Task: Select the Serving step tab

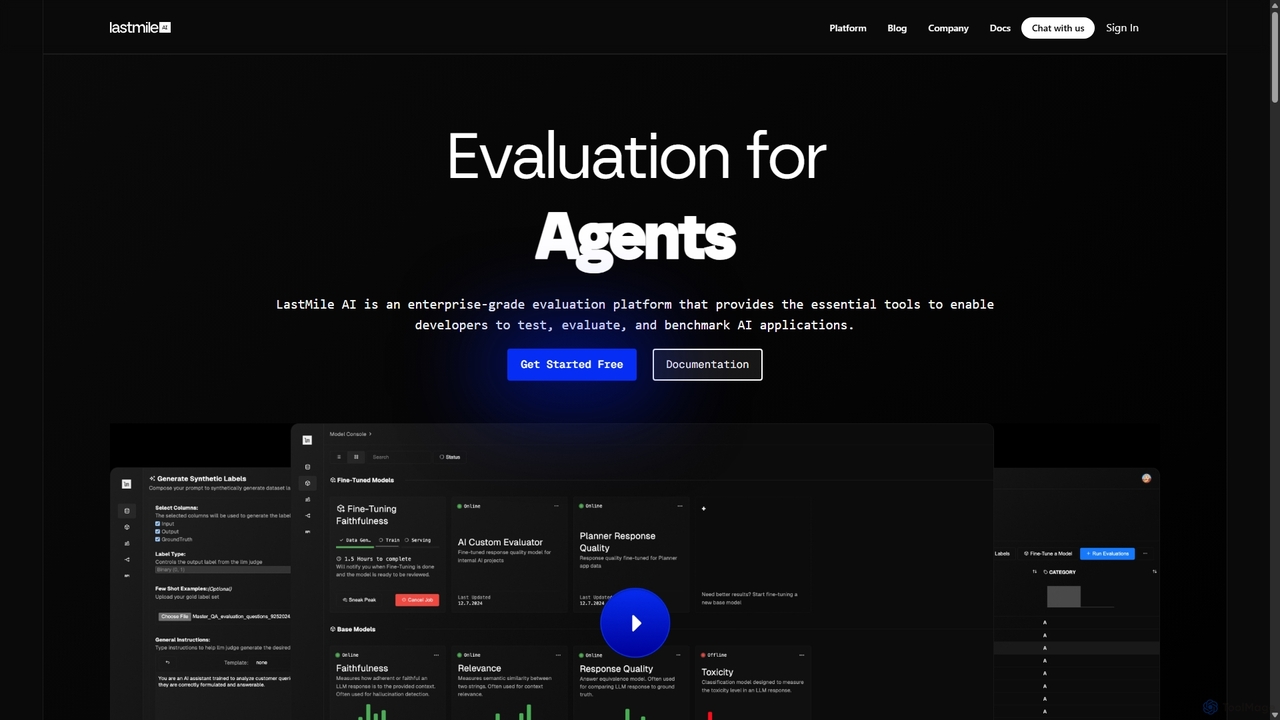Action: click(418, 540)
